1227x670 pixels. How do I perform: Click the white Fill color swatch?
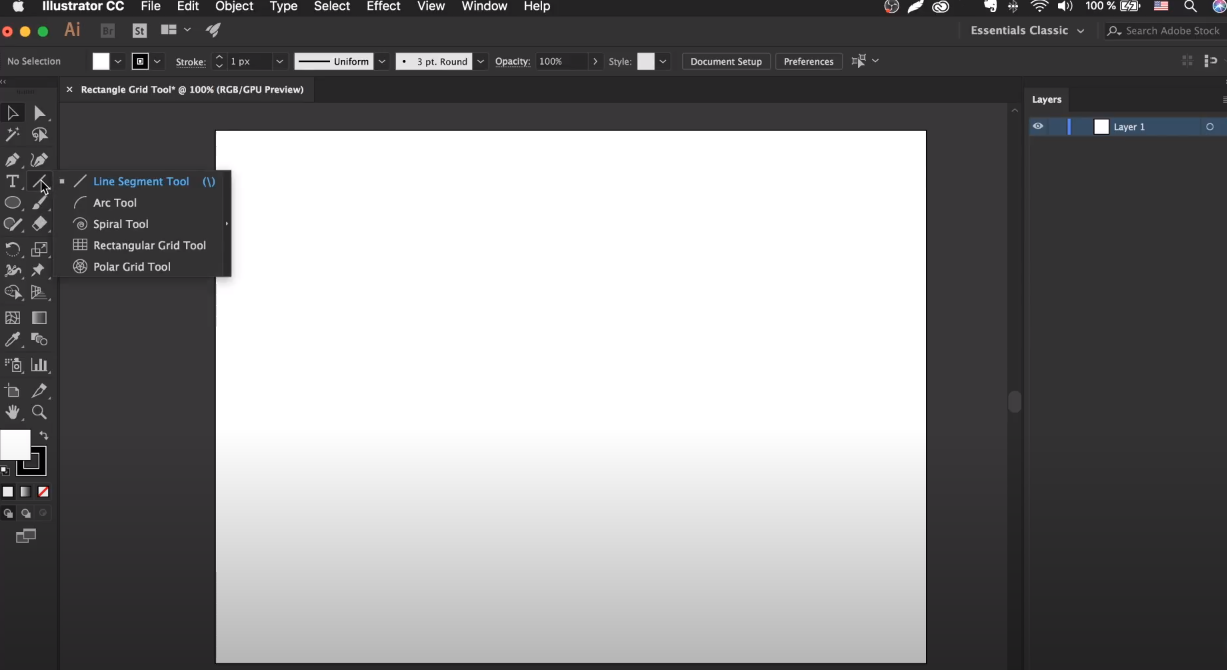tap(14, 445)
